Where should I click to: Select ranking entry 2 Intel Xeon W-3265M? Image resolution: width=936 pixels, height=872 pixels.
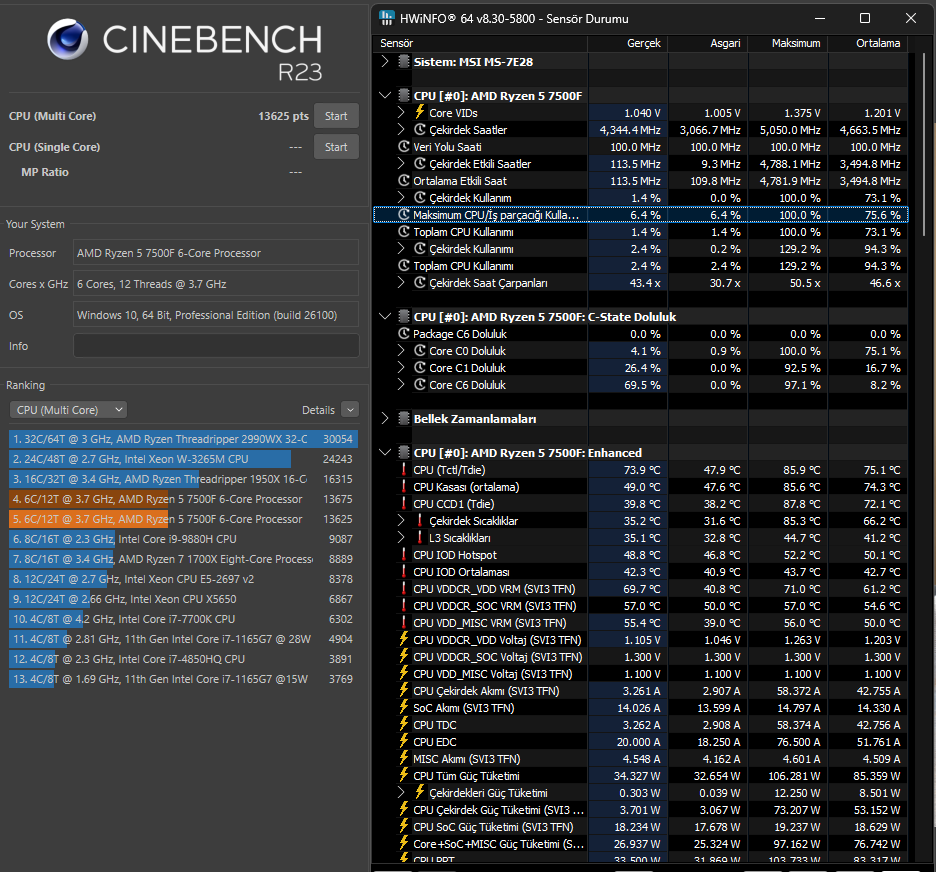click(183, 459)
